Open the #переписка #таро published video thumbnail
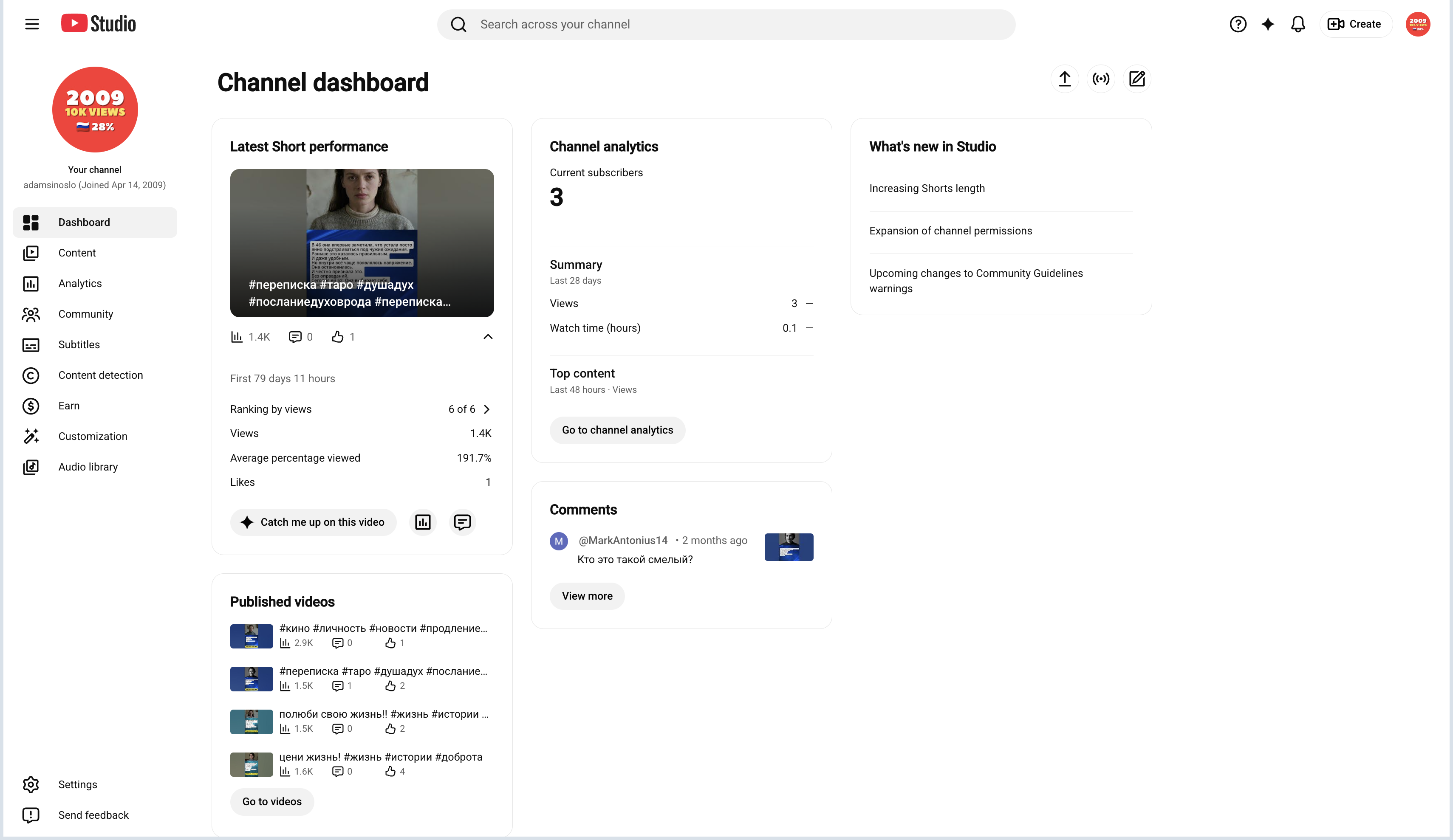The height and width of the screenshot is (840, 1453). tap(252, 679)
